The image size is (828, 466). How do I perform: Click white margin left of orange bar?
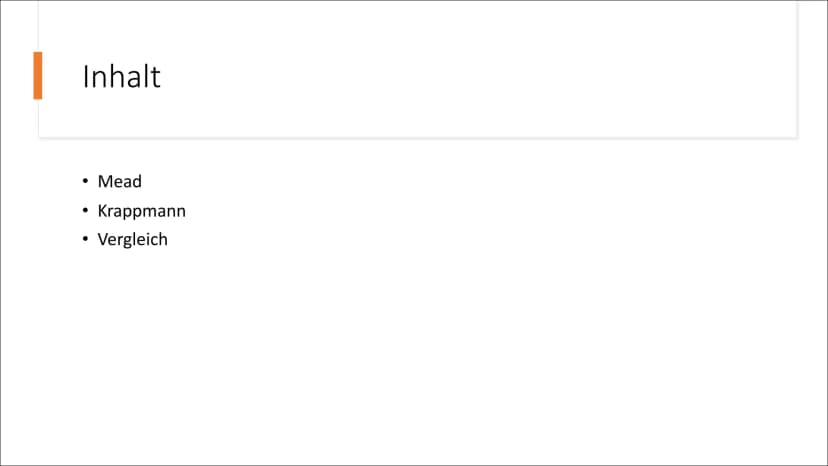17,76
